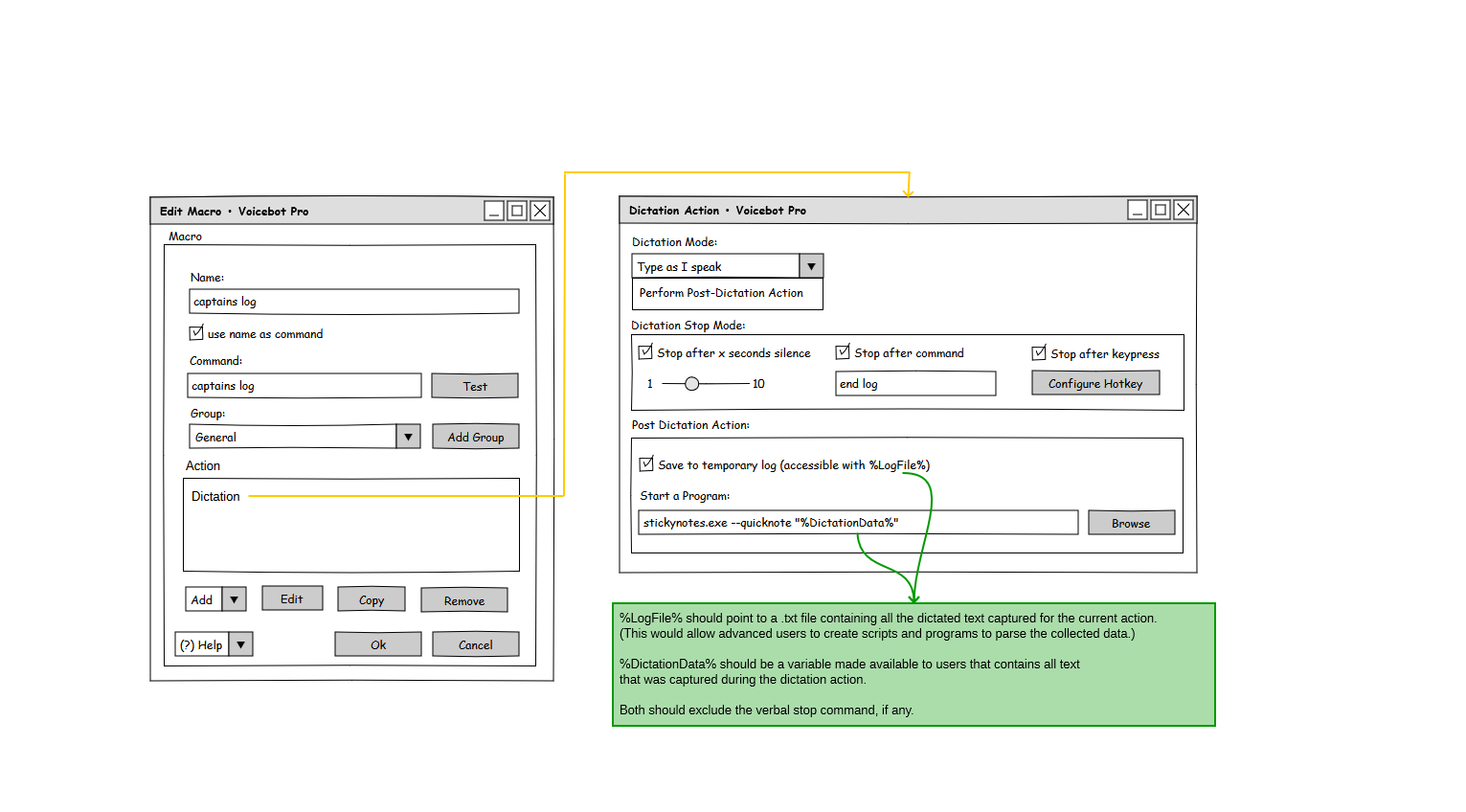Select Perform Post-Dictation Action option
The height and width of the screenshot is (812, 1466).
pyautogui.click(x=721, y=293)
